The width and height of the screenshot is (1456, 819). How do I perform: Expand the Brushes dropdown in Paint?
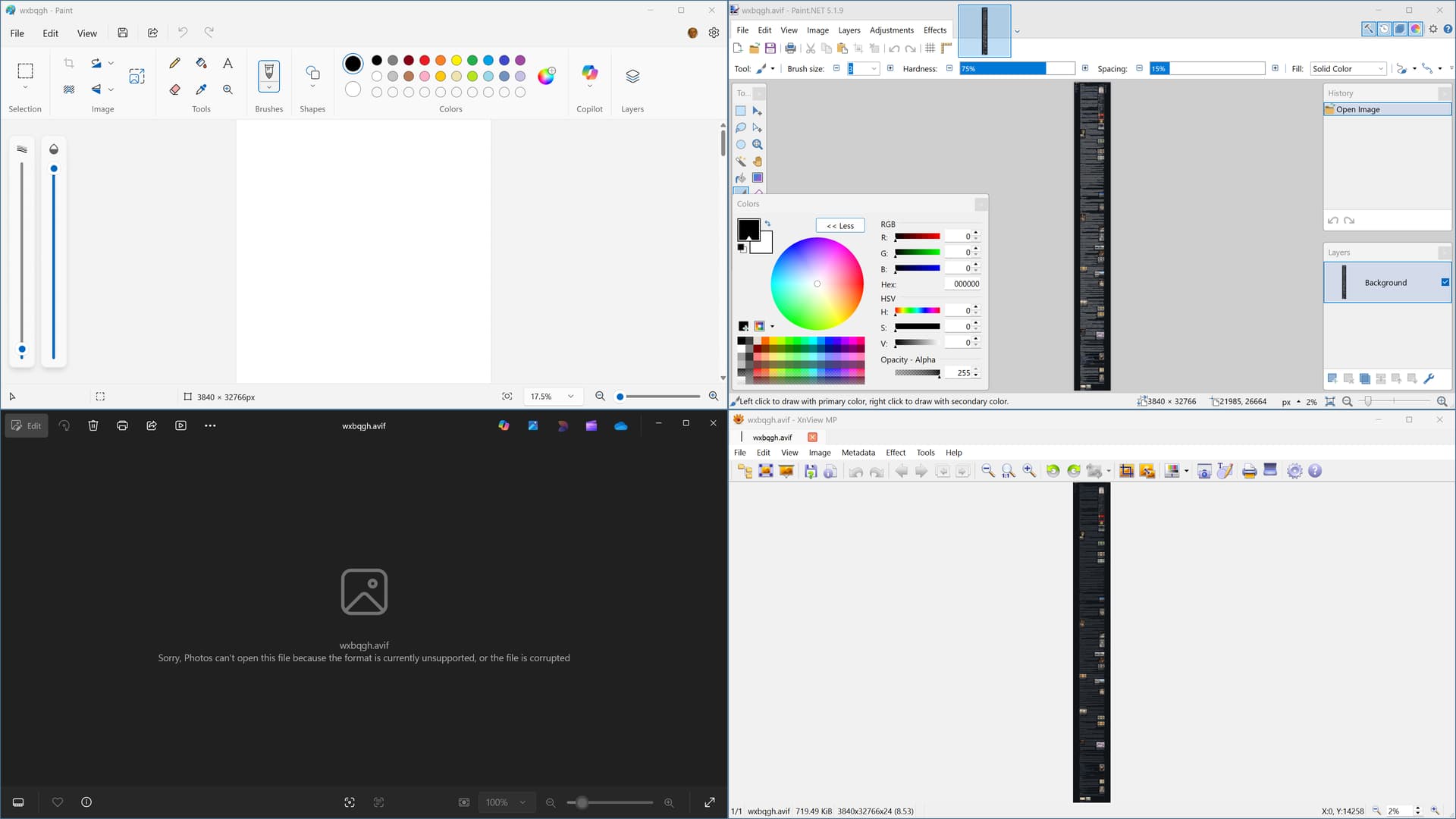click(268, 87)
